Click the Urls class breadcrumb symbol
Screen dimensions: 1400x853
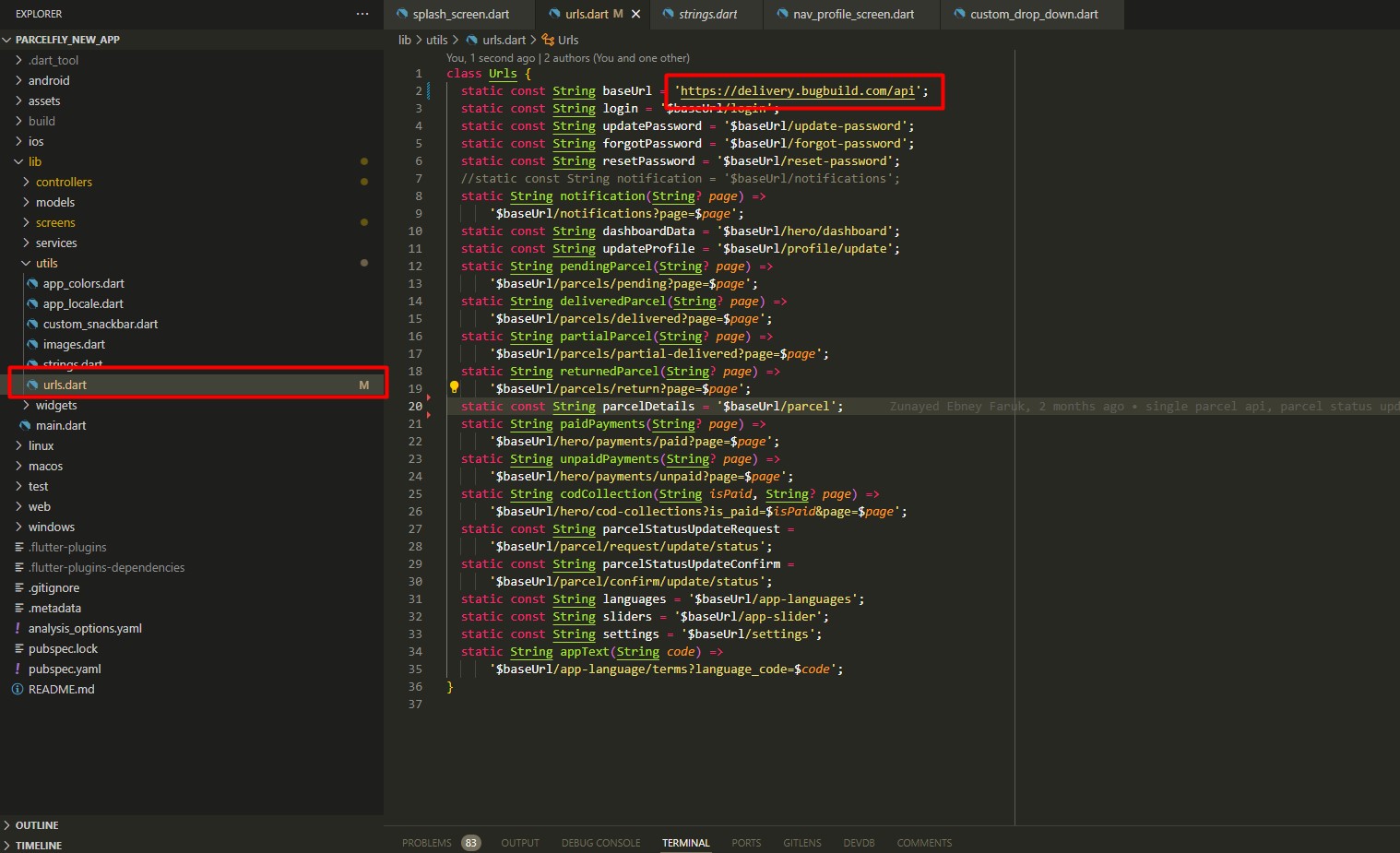561,40
